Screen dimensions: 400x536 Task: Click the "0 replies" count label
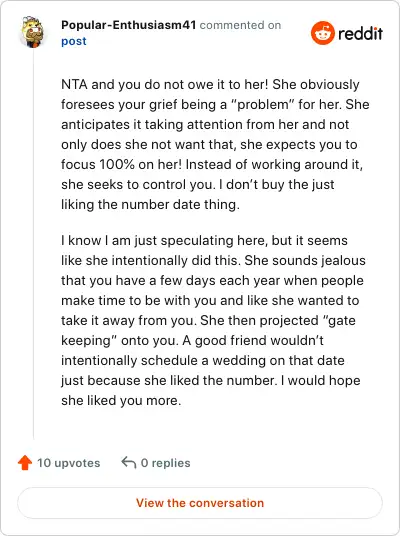point(165,463)
